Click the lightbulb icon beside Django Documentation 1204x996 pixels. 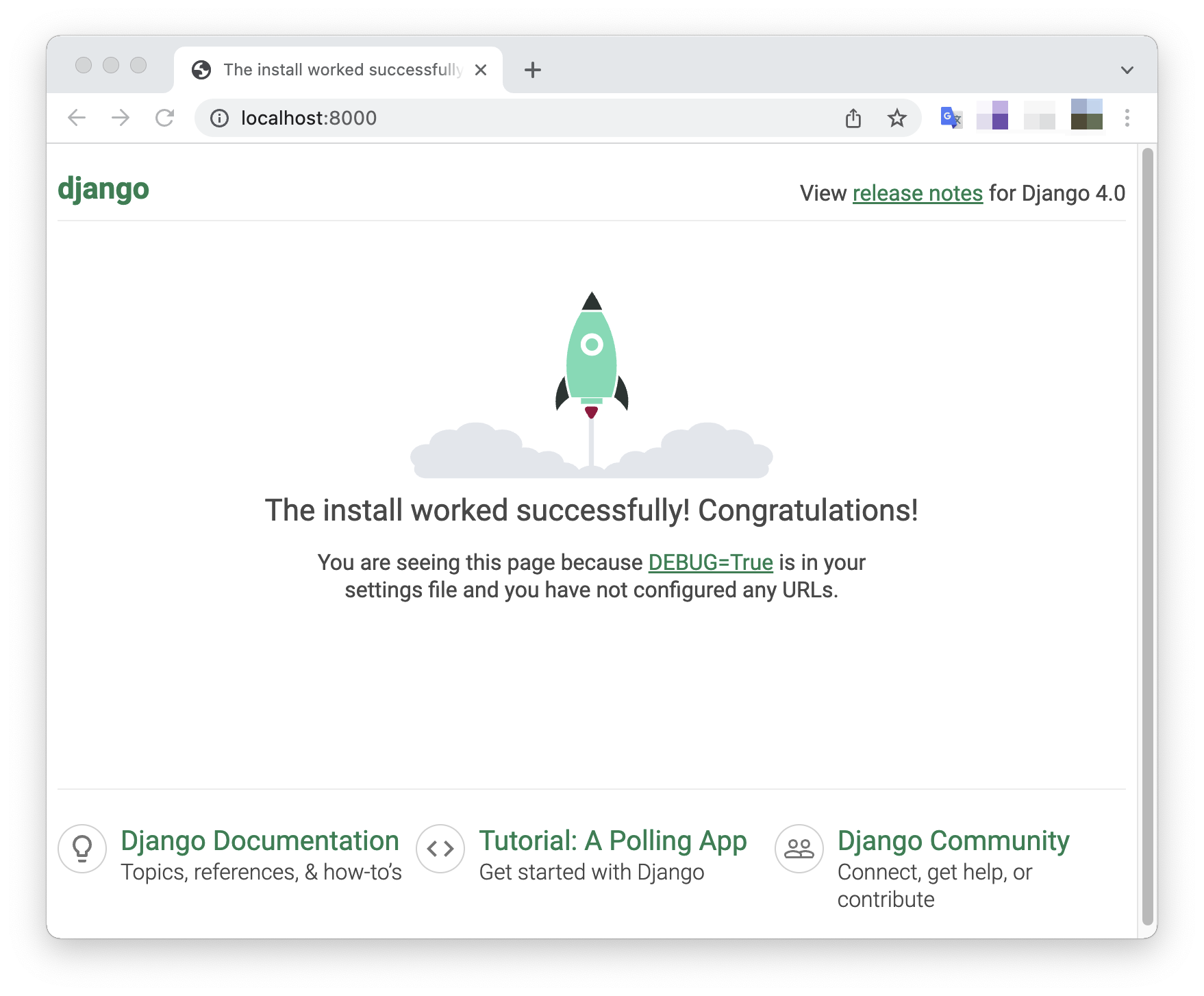pos(82,849)
